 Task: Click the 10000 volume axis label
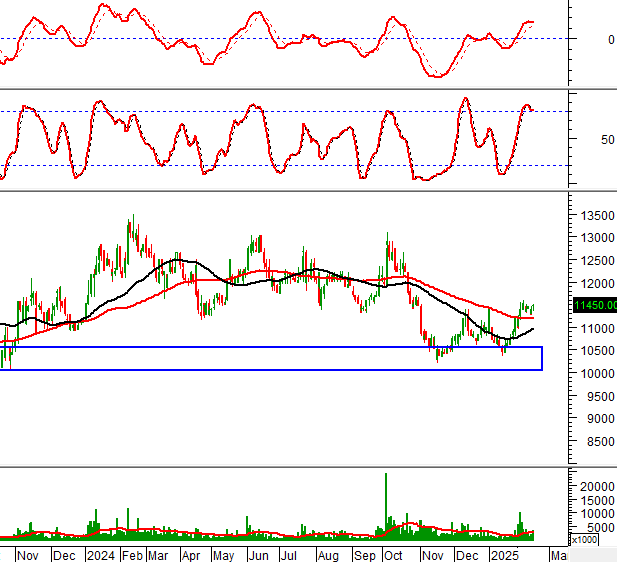(x=597, y=514)
